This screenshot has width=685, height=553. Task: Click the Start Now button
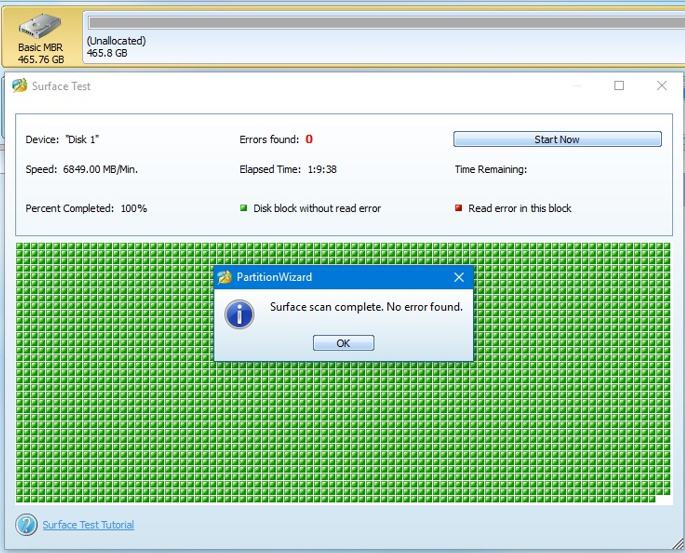557,139
